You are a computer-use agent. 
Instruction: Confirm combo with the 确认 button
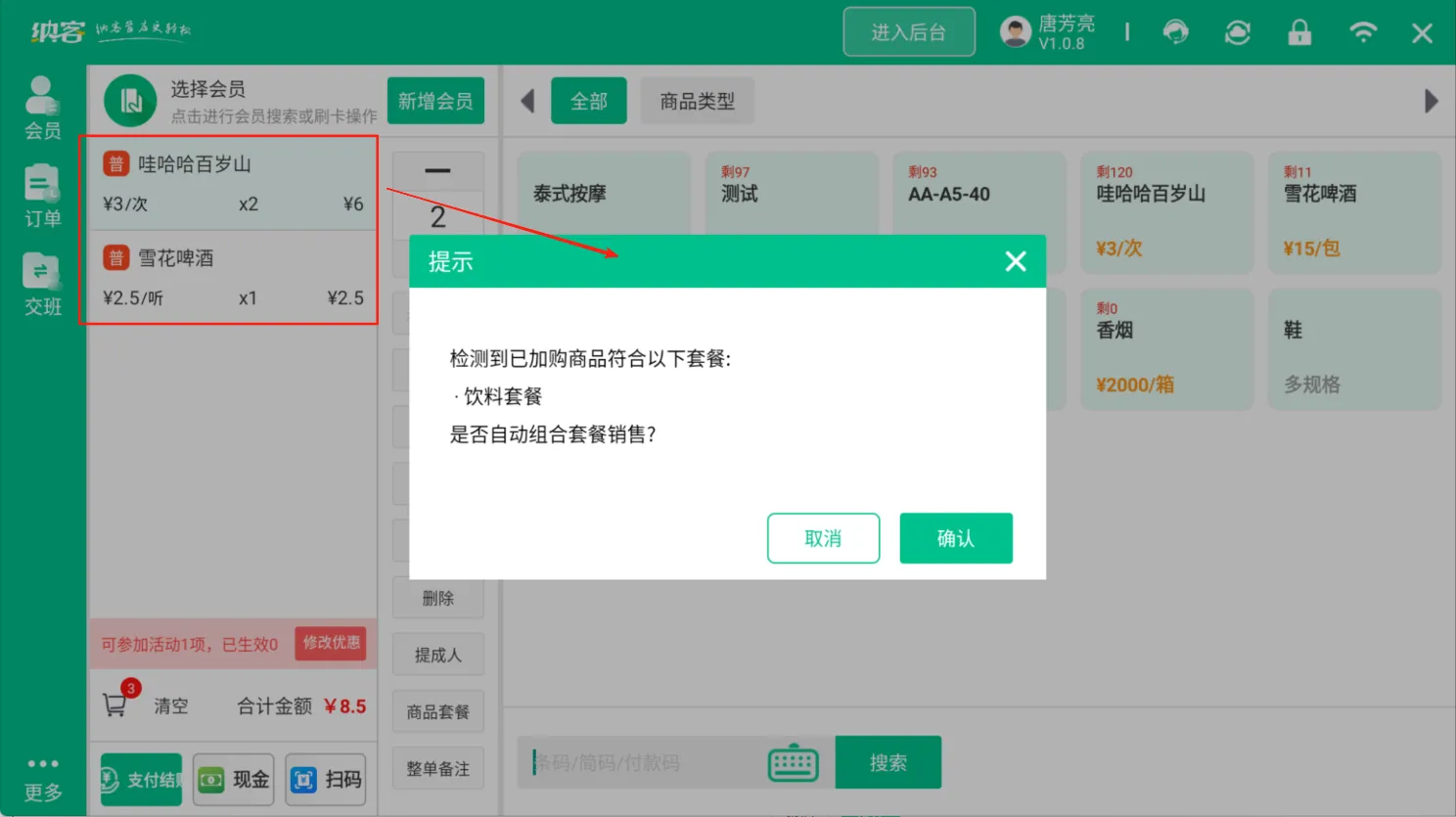956,538
